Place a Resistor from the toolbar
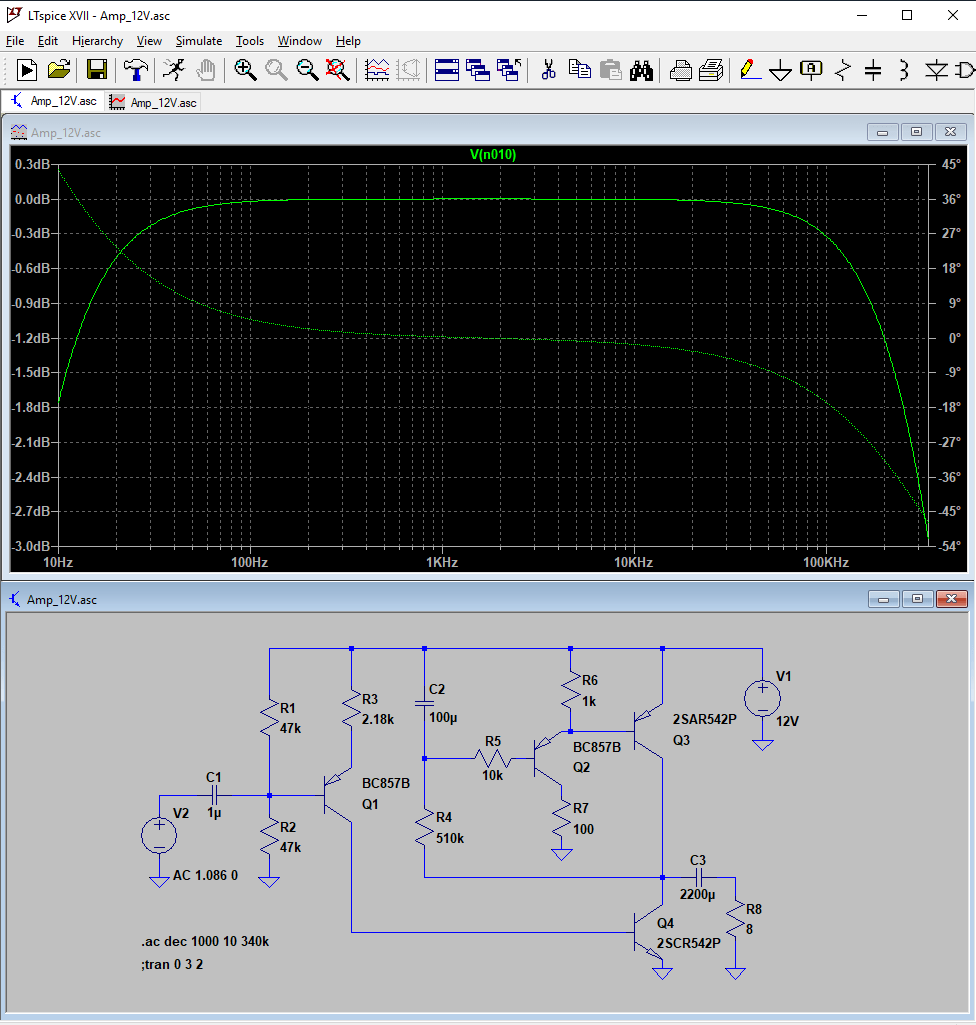Viewport: 976px width, 1025px height. (x=843, y=70)
